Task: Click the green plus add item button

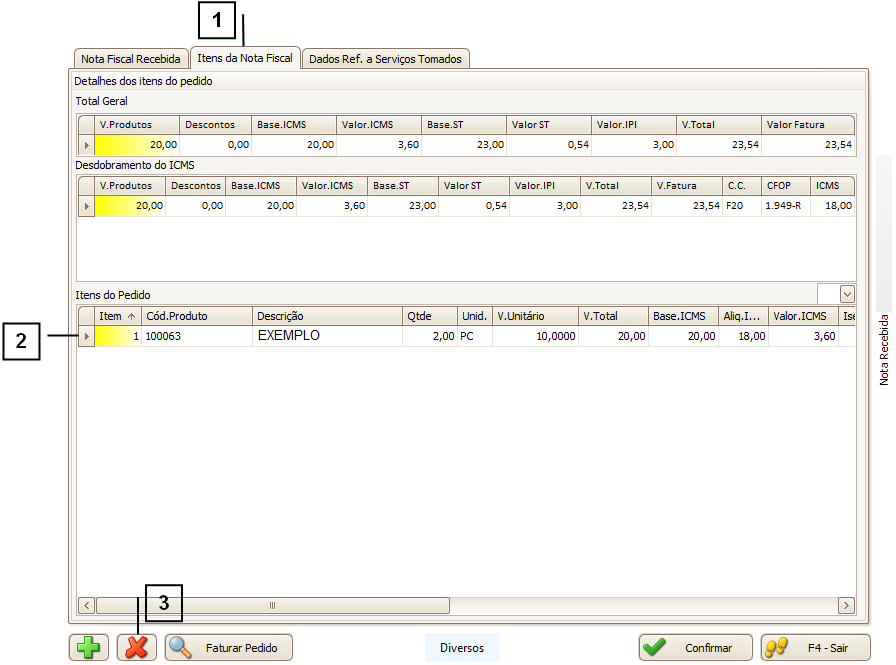Action: 89,648
